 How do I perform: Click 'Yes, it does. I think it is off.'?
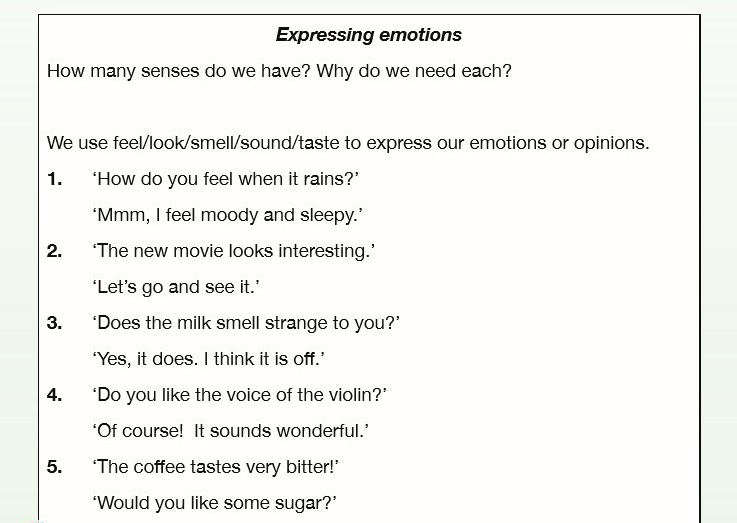tap(208, 359)
